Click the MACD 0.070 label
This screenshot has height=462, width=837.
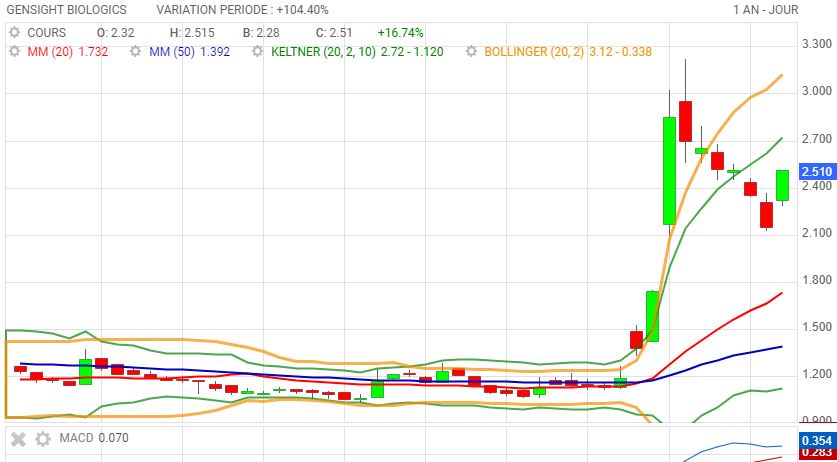point(93,438)
